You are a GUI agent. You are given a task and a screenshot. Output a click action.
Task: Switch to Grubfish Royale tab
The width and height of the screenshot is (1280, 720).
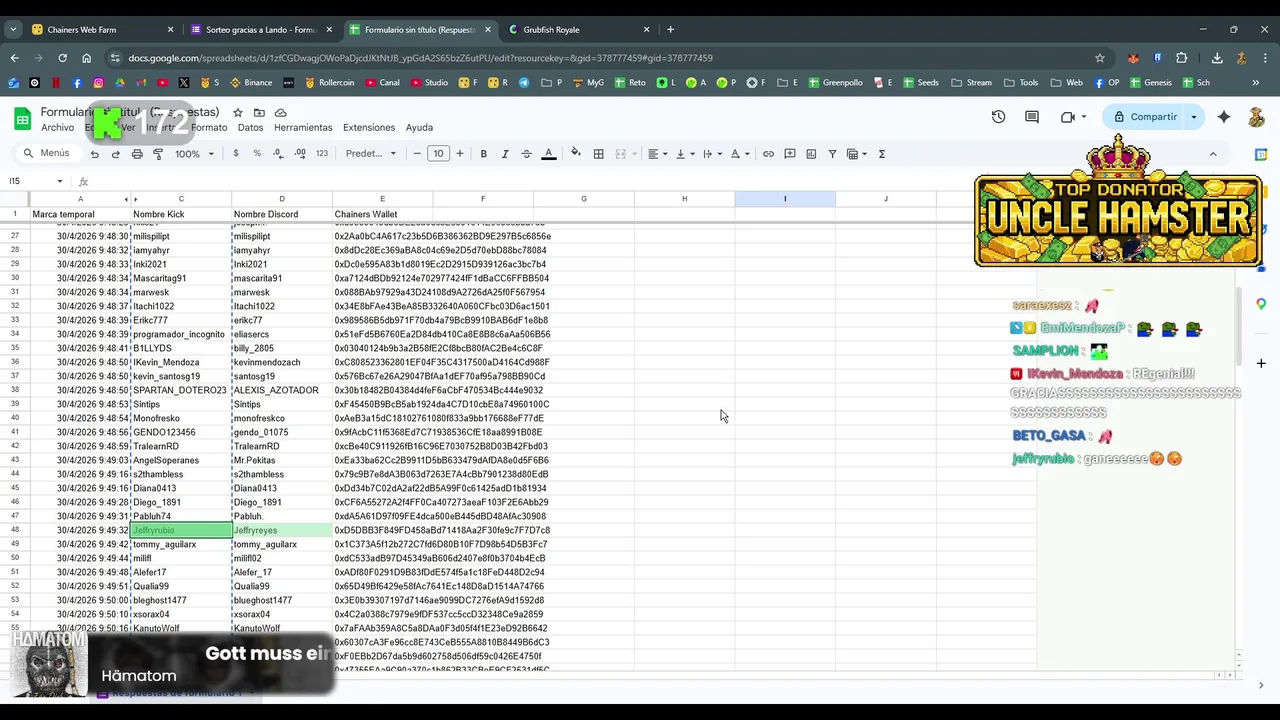[x=578, y=30]
